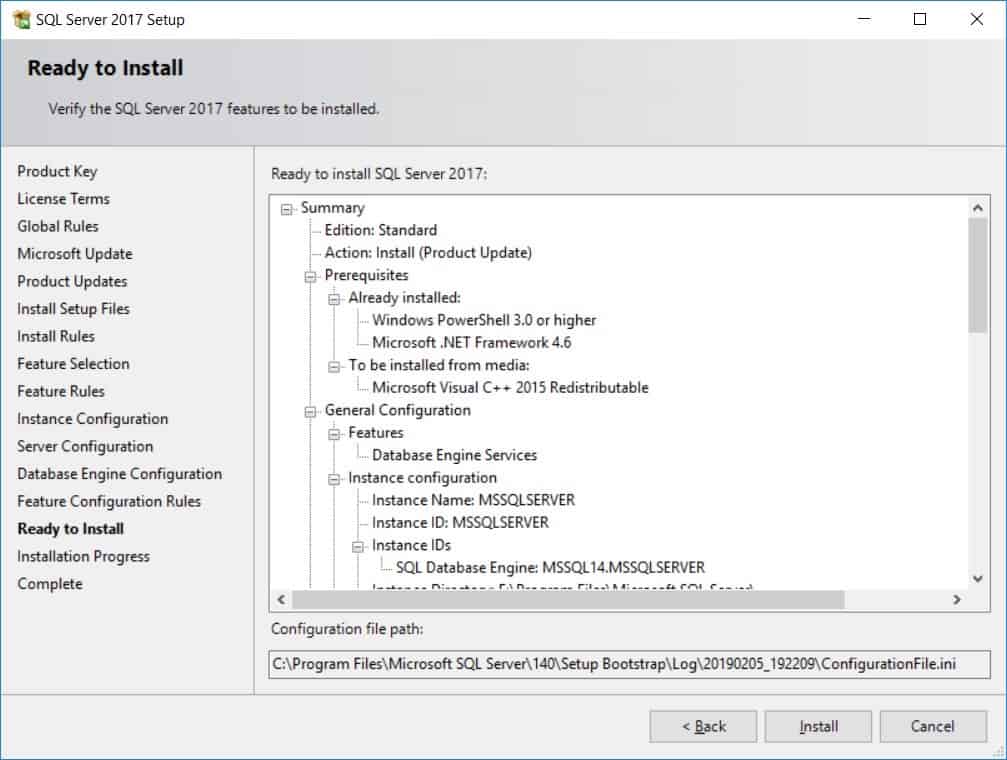Select the Feature Rules step
Image resolution: width=1007 pixels, height=760 pixels.
point(61,392)
